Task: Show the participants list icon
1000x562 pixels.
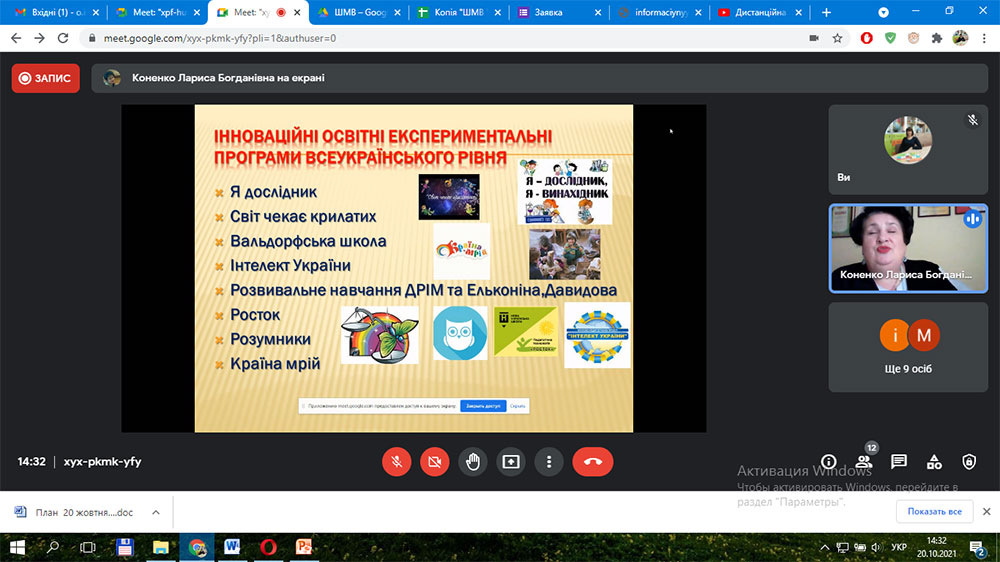Action: pos(864,462)
